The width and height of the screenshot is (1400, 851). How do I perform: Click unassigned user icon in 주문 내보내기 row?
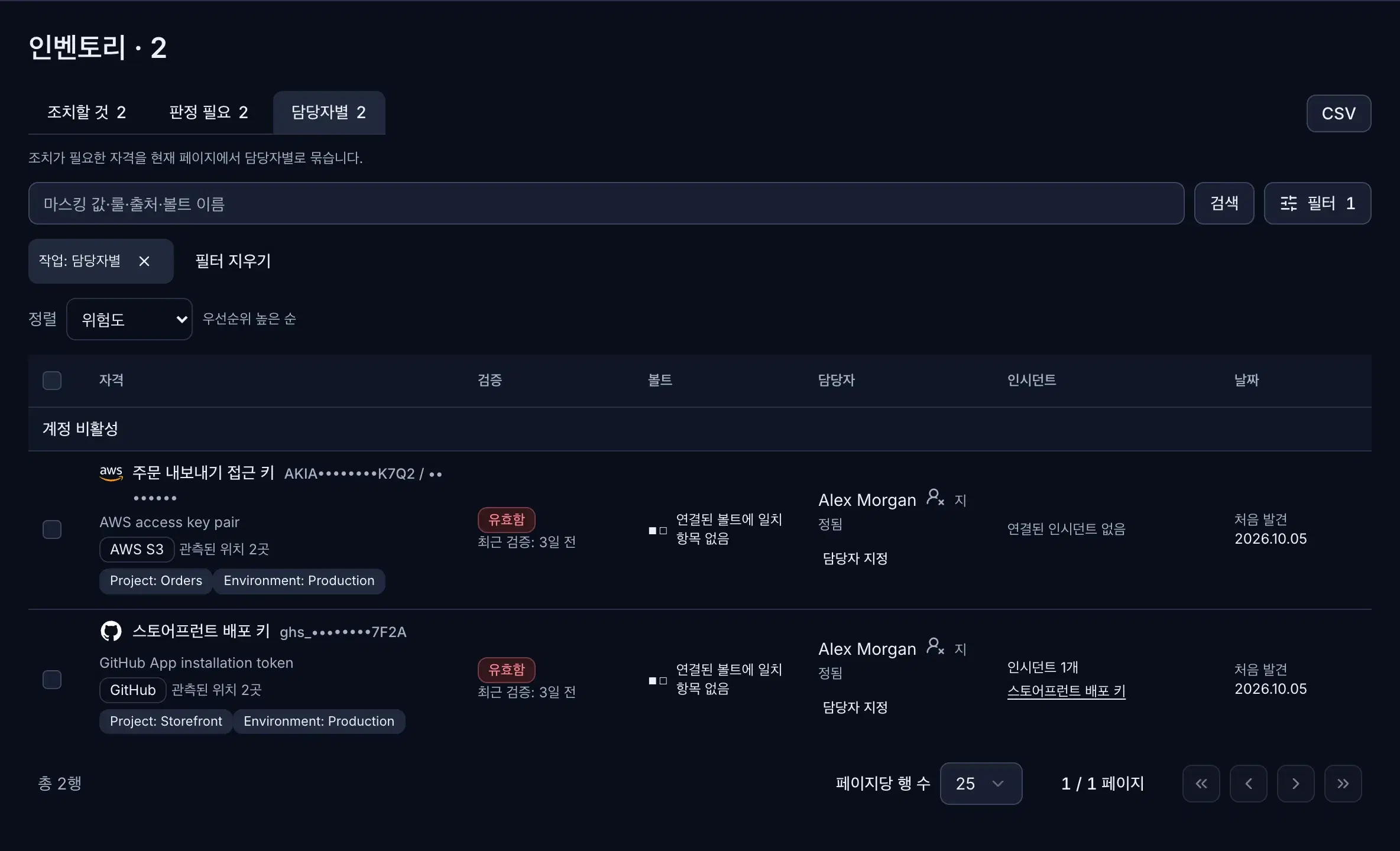click(x=935, y=497)
